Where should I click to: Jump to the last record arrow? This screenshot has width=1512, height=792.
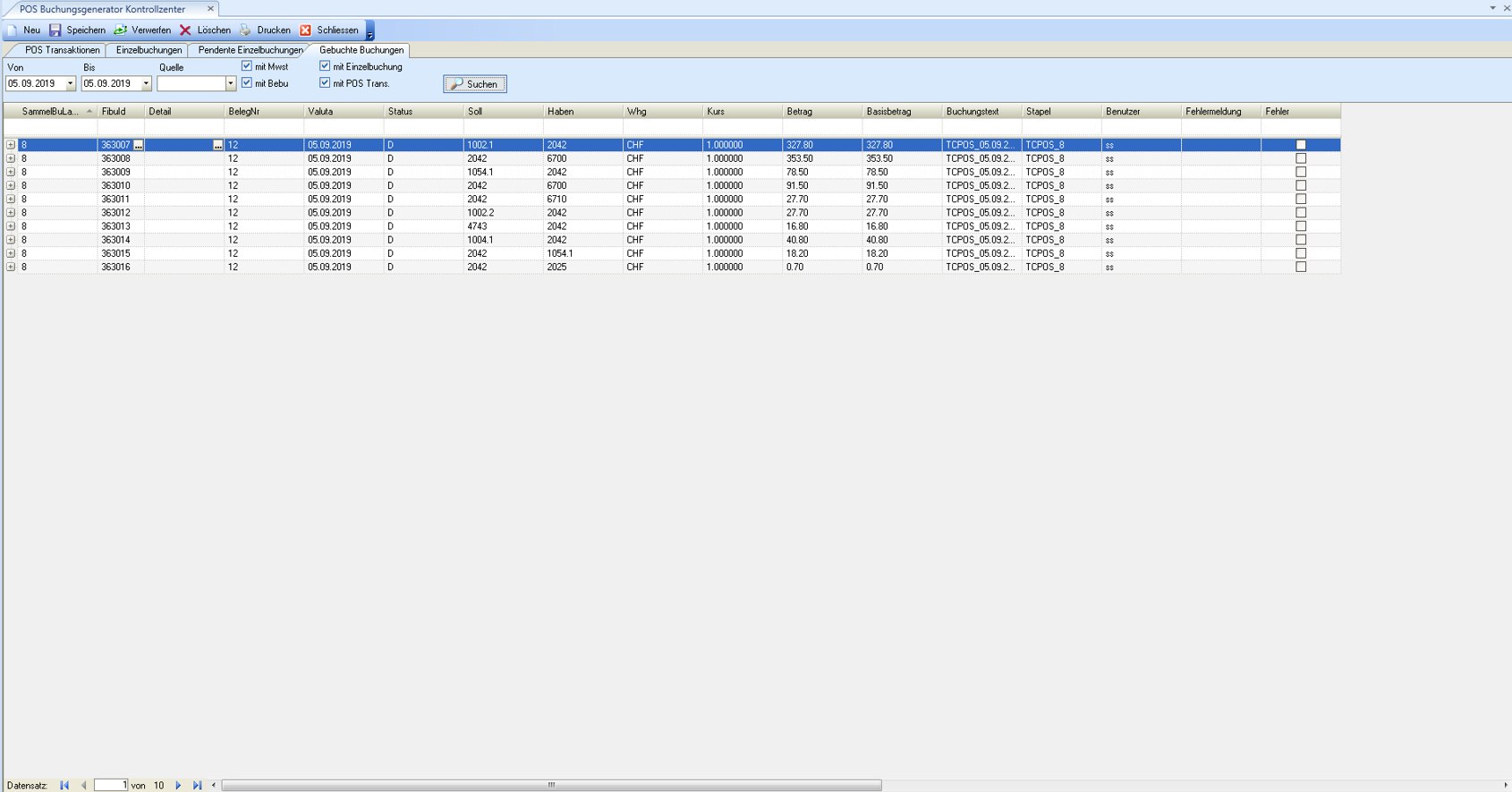pyautogui.click(x=198, y=786)
